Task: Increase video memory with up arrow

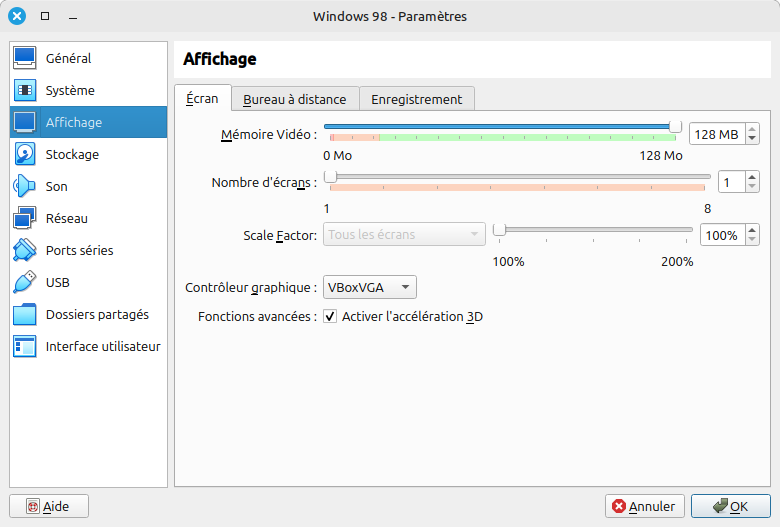Action: tap(752, 129)
